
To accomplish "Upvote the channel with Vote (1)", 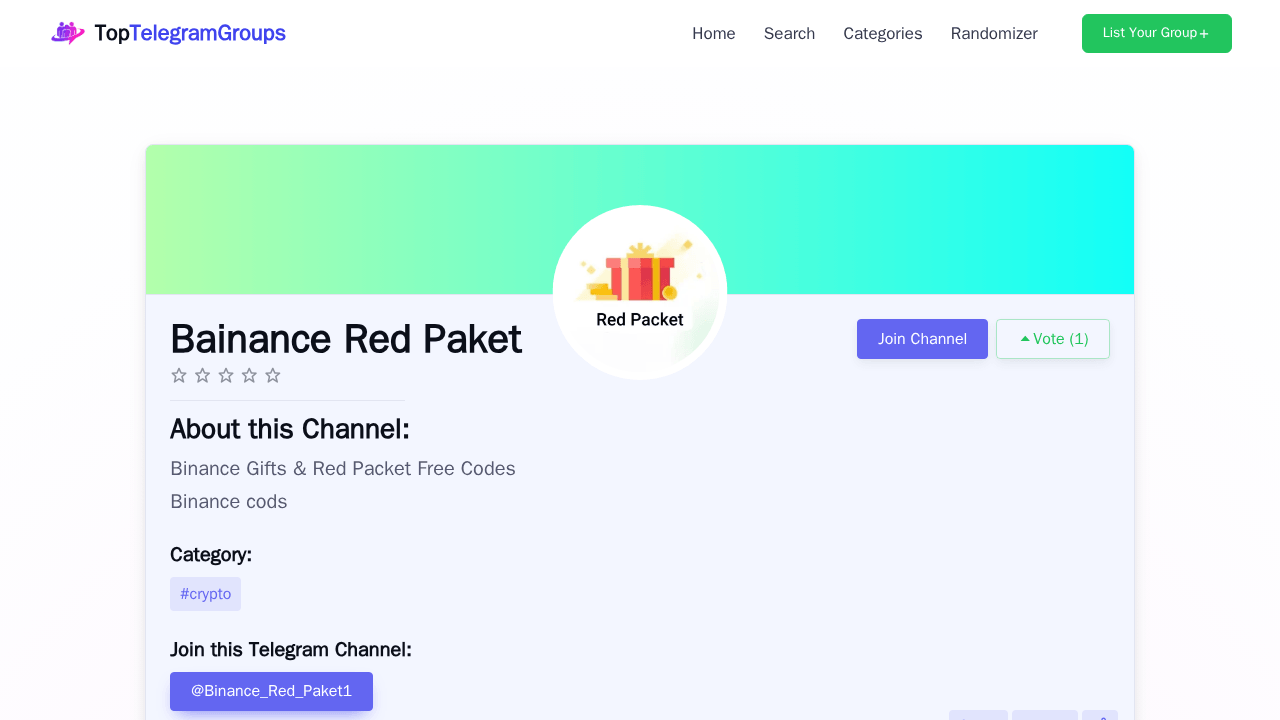I will point(1053,339).
